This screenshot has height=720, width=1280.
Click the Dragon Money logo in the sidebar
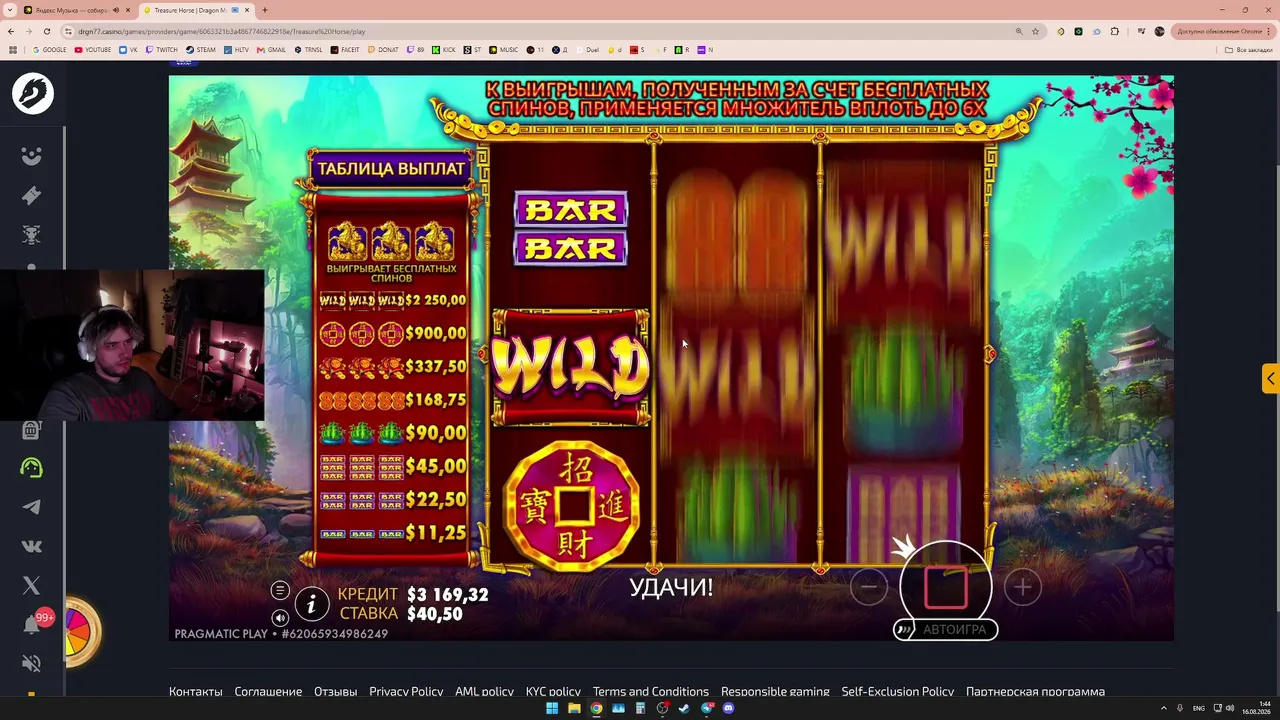click(33, 93)
